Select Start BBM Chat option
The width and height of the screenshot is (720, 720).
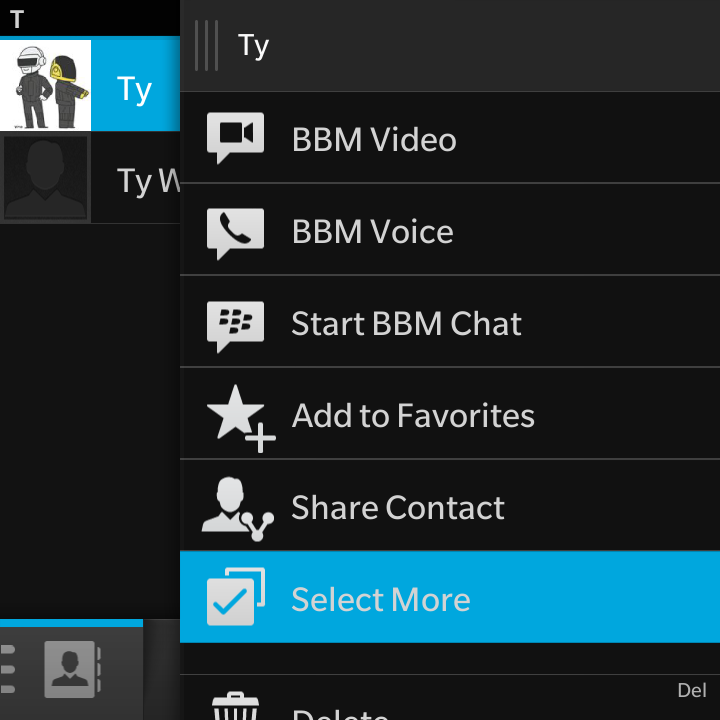[x=450, y=321]
